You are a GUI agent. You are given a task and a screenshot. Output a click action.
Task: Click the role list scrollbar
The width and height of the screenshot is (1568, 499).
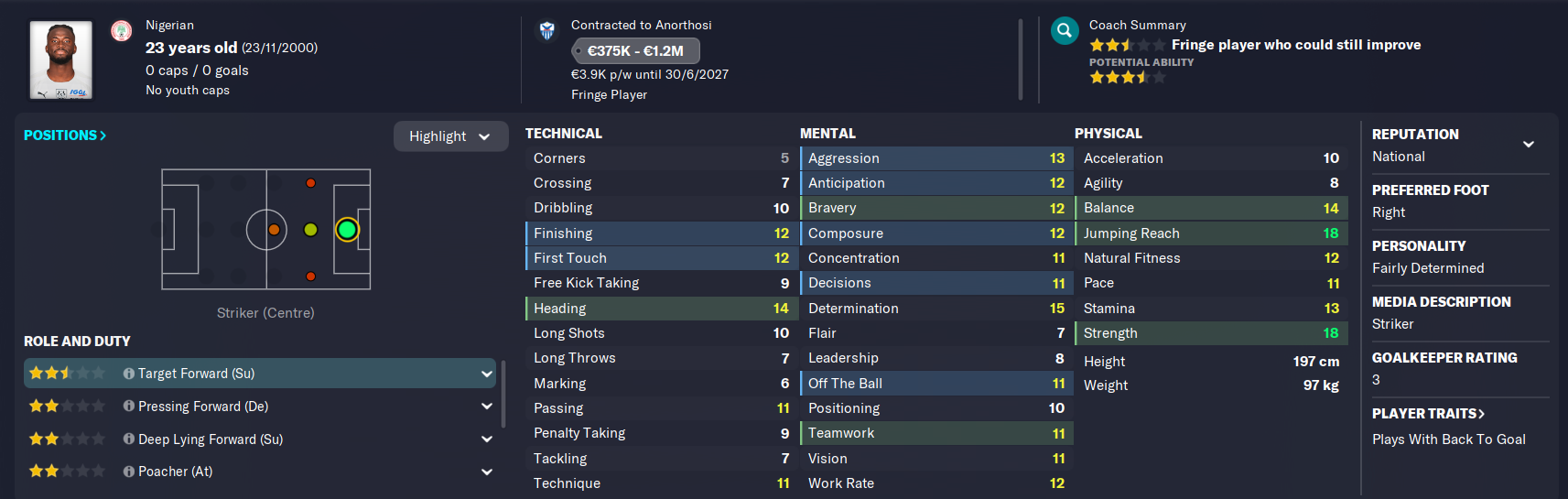coord(503,394)
